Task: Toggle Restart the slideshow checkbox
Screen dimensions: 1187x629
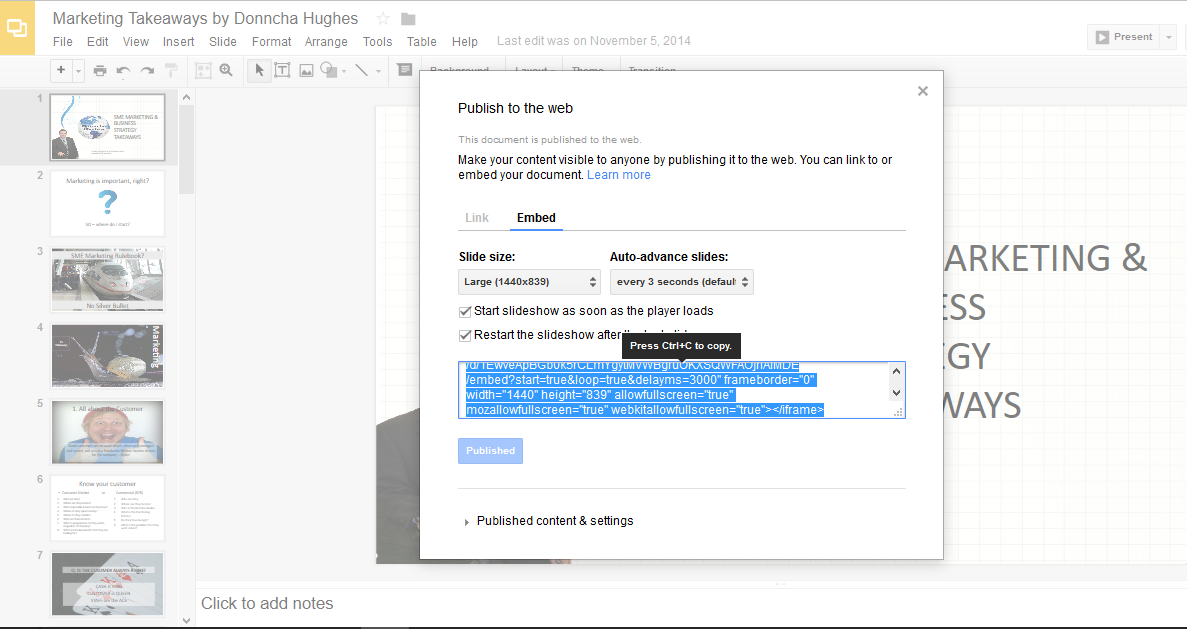Action: click(x=466, y=335)
